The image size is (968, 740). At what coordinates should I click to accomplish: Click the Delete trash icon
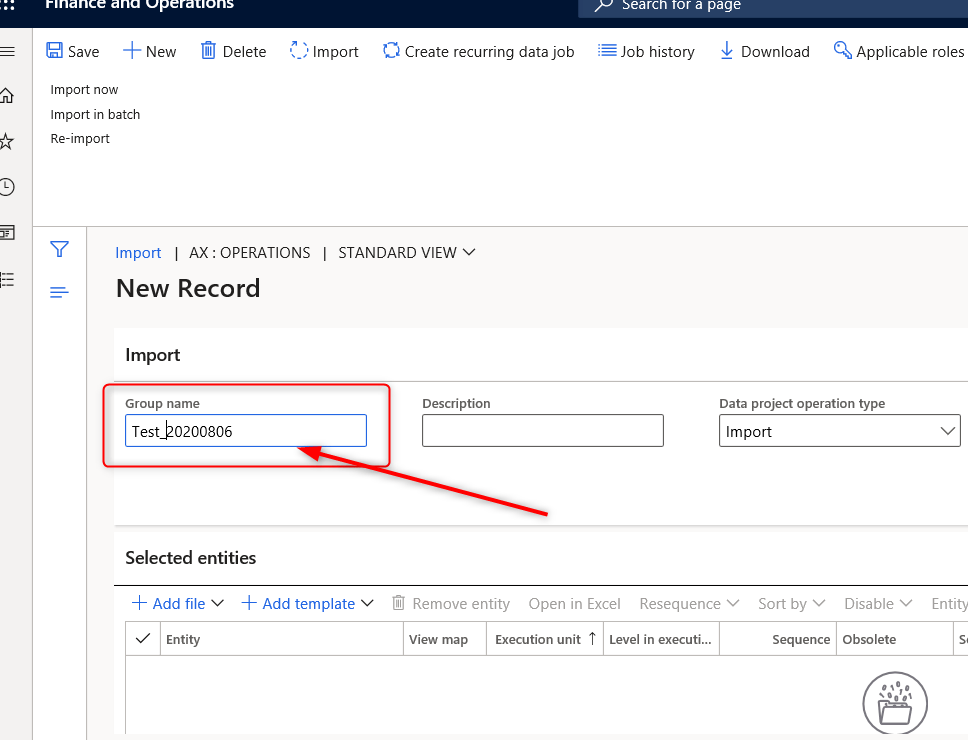click(x=208, y=51)
